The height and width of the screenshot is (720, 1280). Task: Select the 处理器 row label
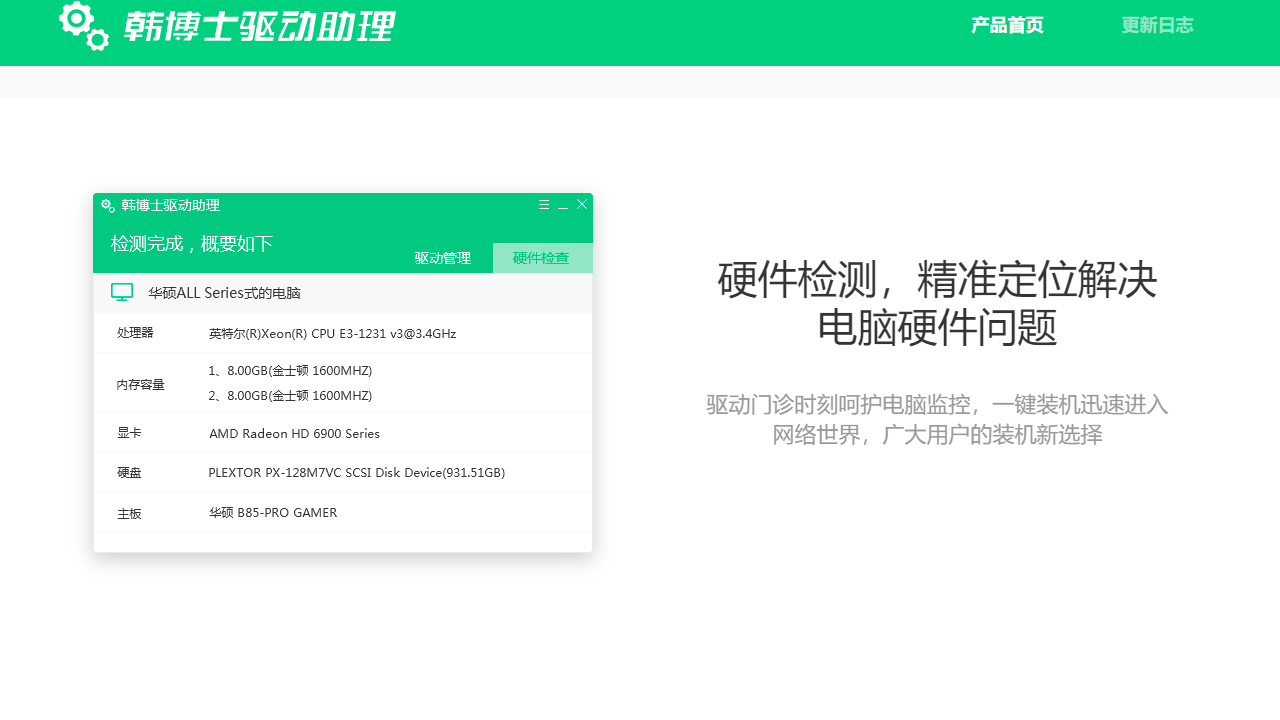tap(135, 333)
